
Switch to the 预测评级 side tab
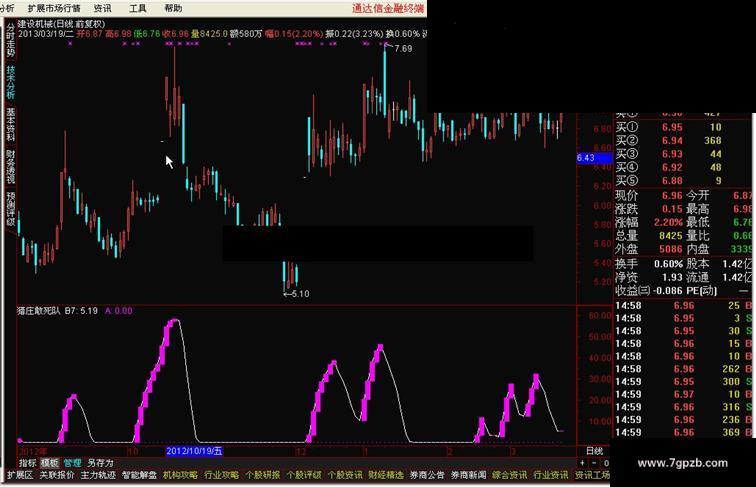click(x=11, y=208)
